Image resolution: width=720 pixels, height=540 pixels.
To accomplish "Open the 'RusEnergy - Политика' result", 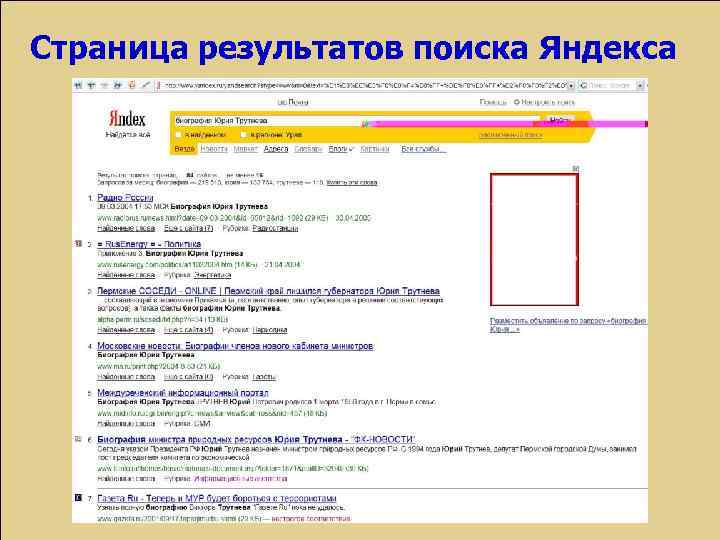I will click(x=149, y=244).
